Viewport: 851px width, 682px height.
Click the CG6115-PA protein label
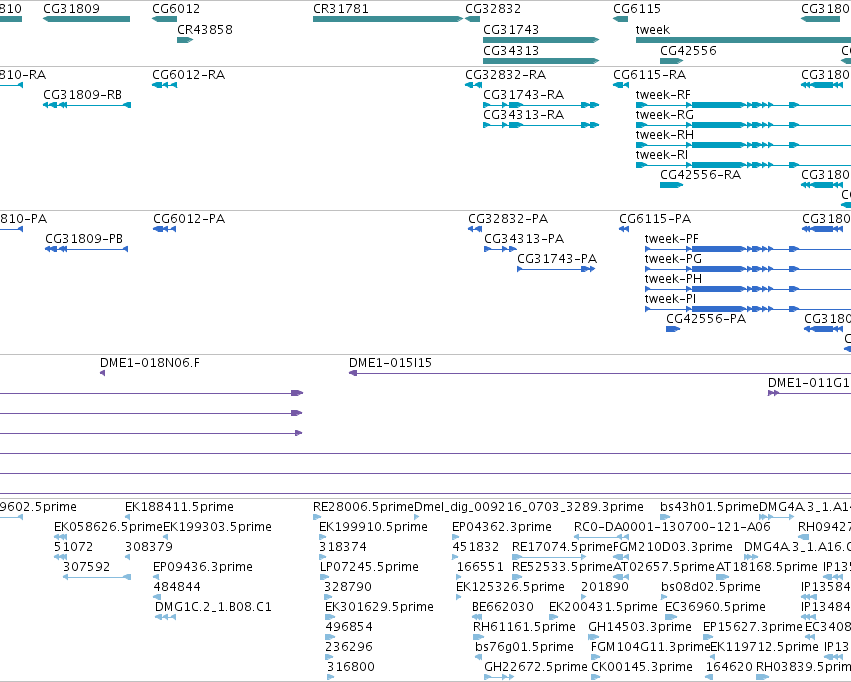[655, 219]
